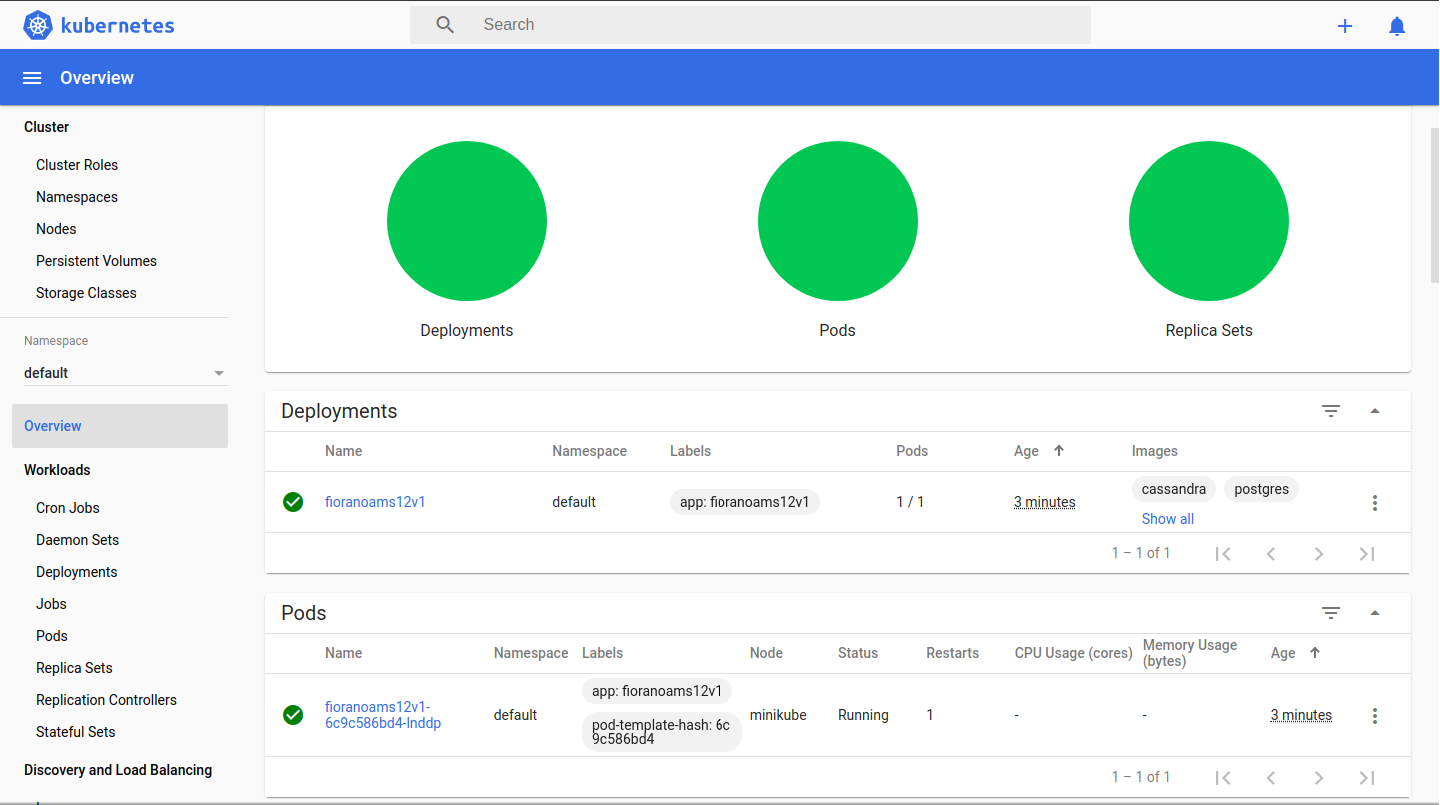Open Discovery and Load Balancing section
1440x805 pixels.
118,770
